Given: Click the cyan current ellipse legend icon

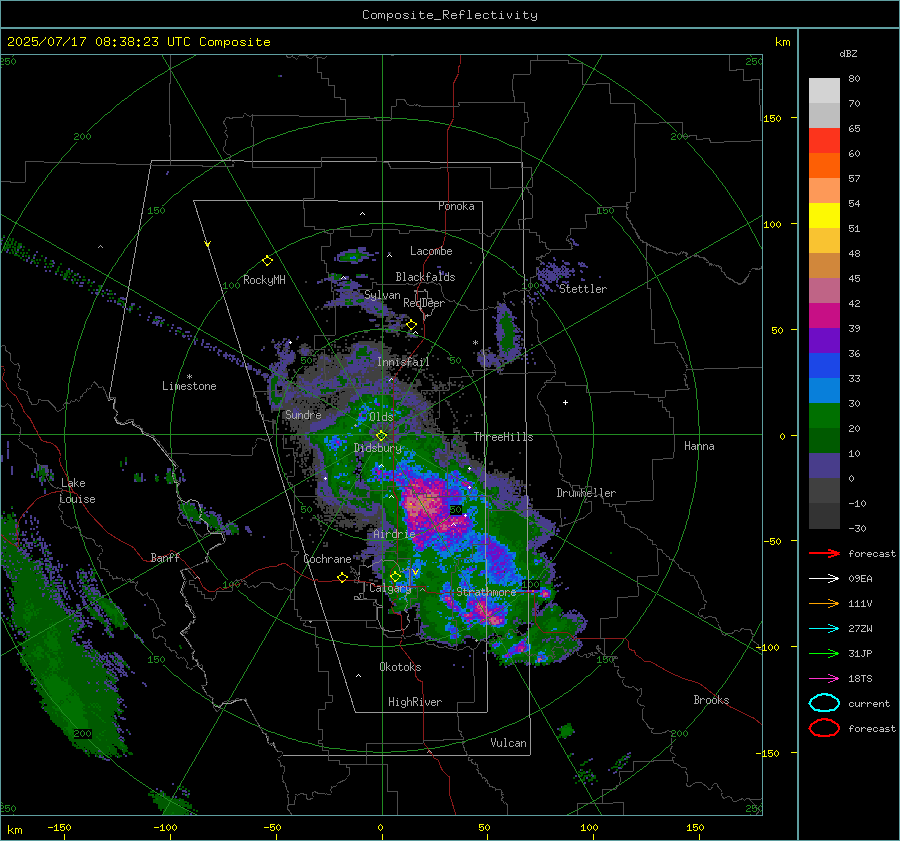Looking at the screenshot, I should [x=824, y=703].
